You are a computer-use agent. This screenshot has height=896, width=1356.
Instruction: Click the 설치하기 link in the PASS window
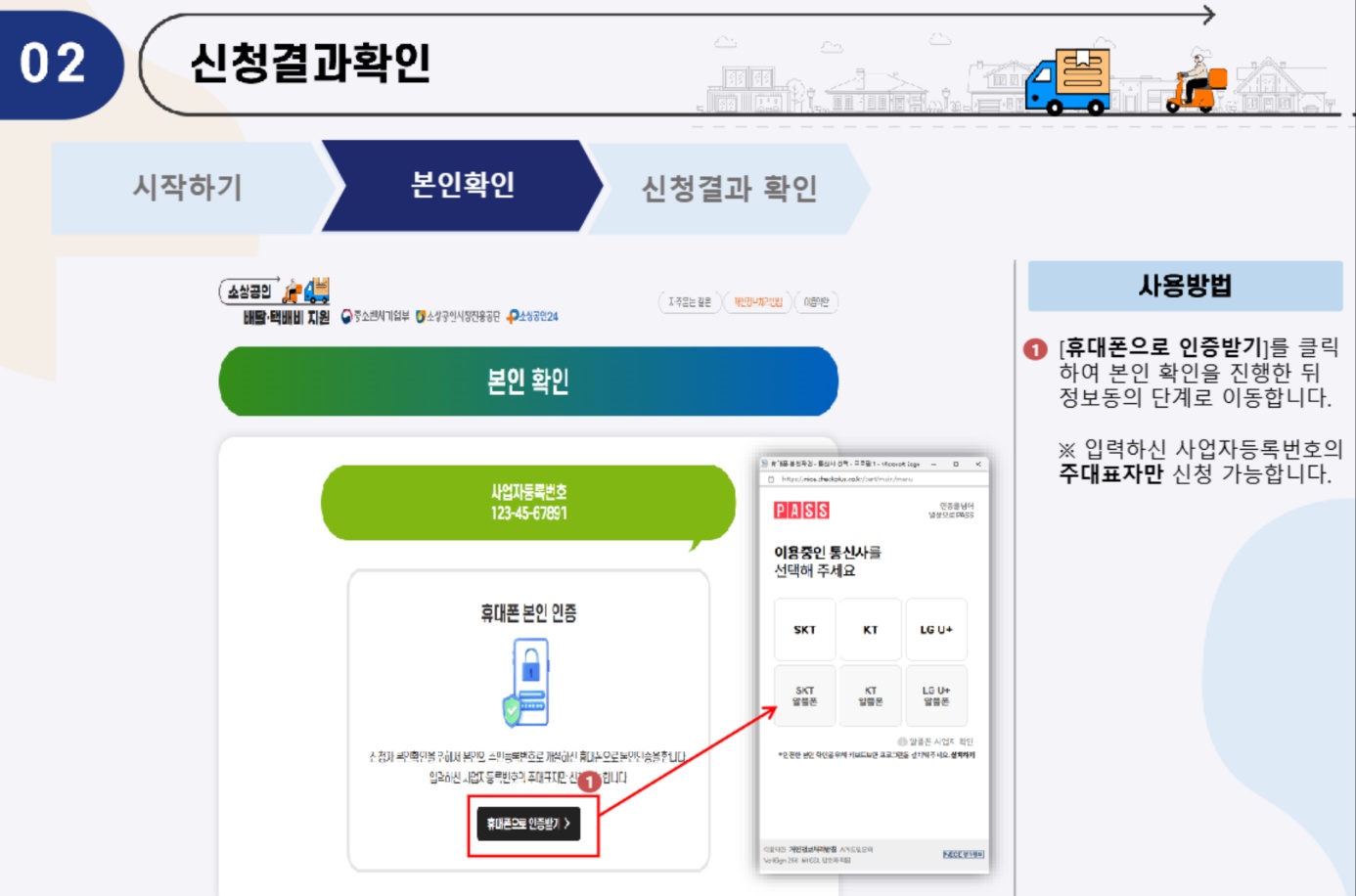pos(963,754)
